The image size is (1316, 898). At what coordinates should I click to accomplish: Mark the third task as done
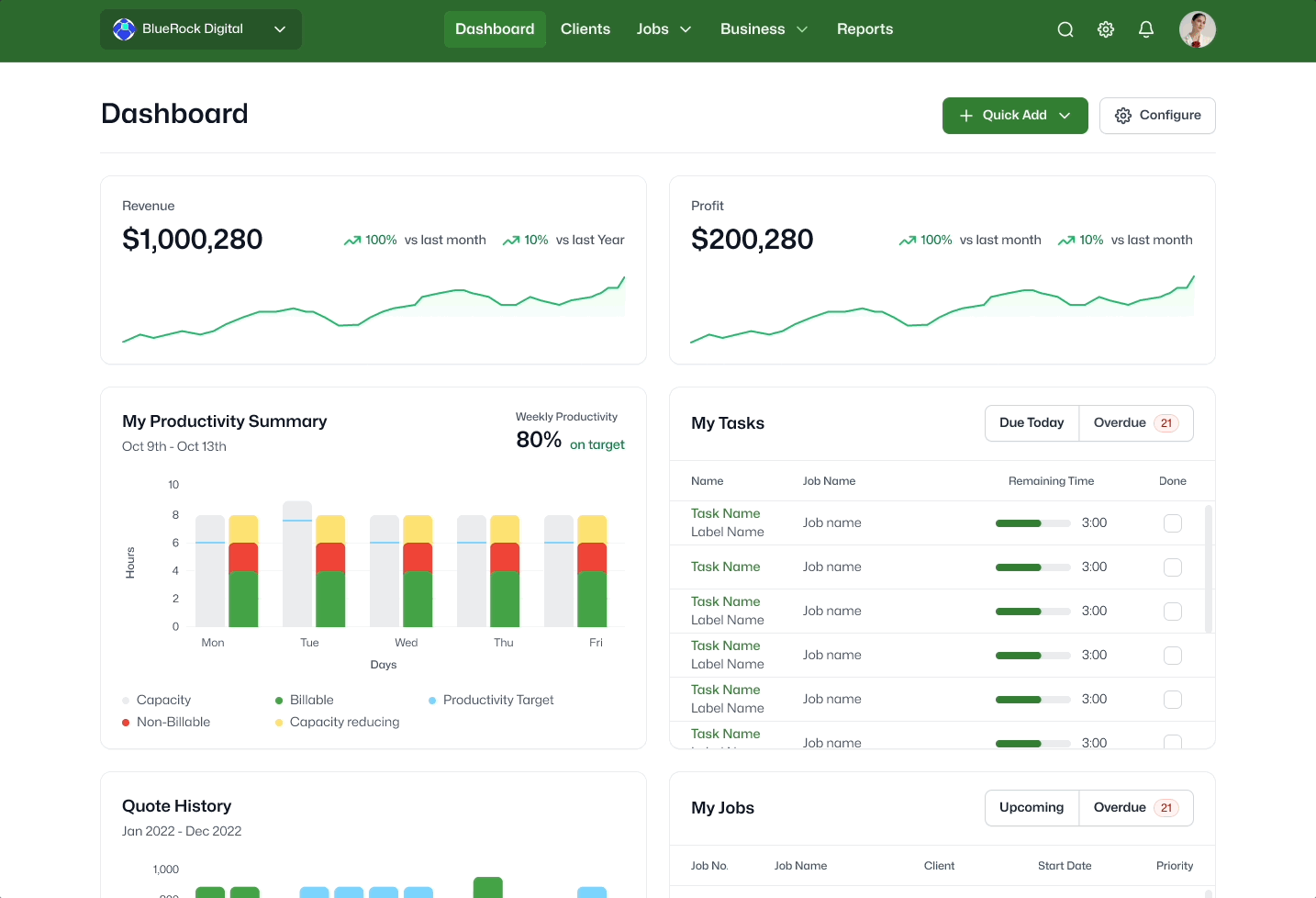tap(1173, 612)
